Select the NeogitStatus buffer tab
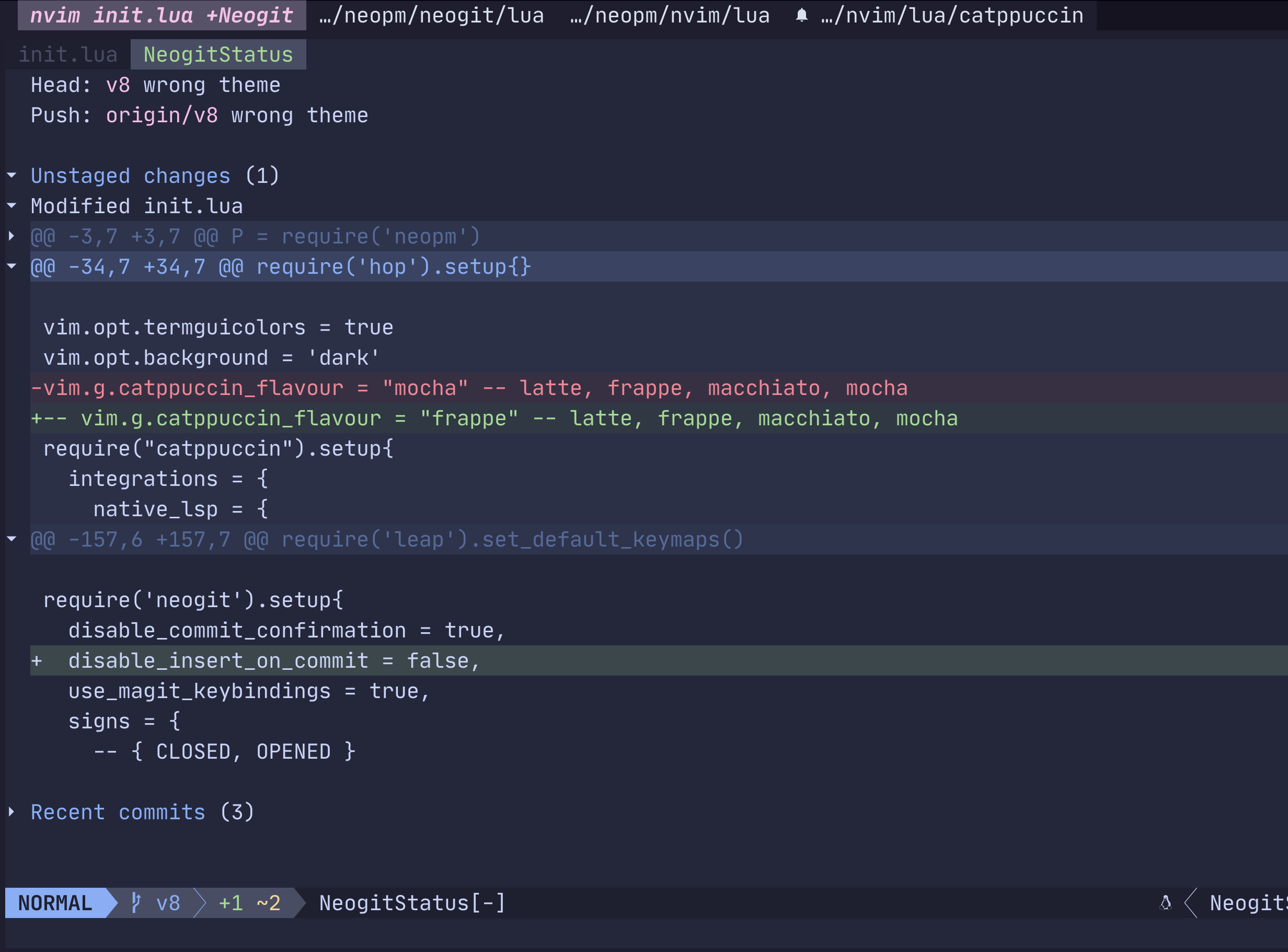 coord(218,54)
